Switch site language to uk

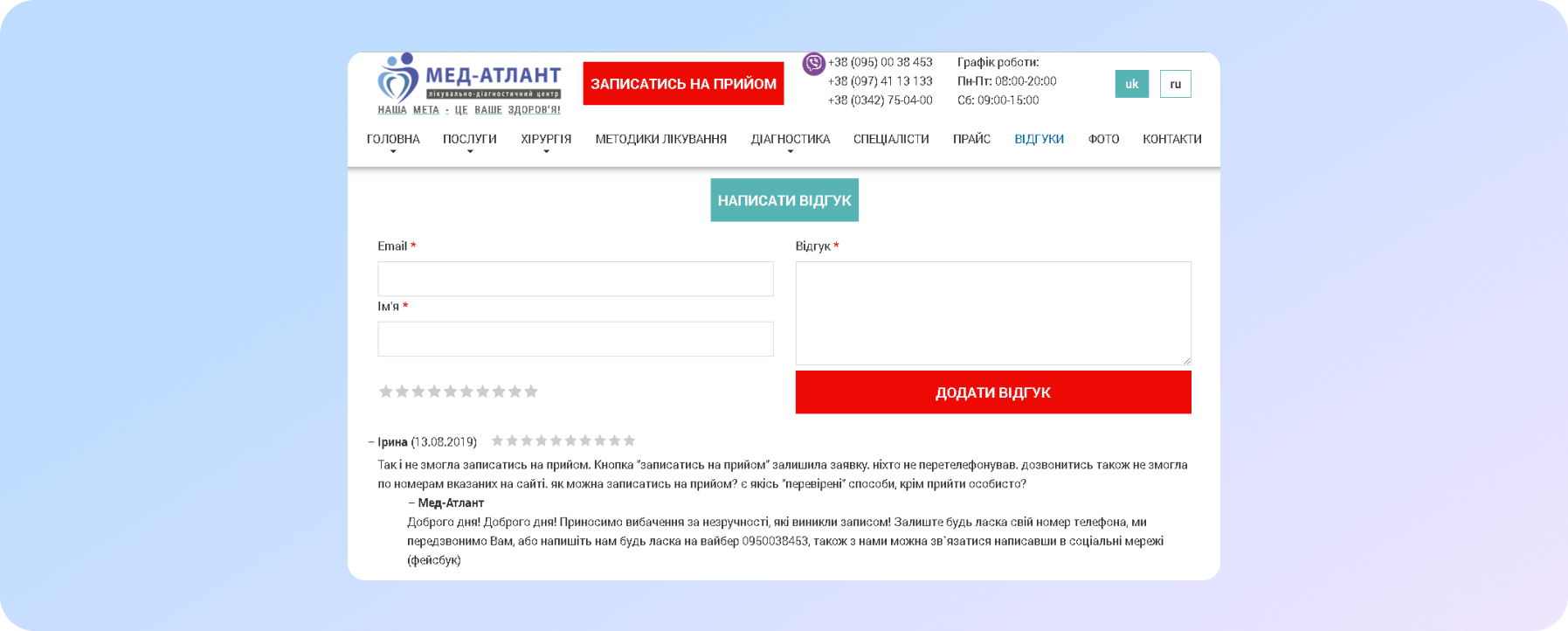[1131, 84]
